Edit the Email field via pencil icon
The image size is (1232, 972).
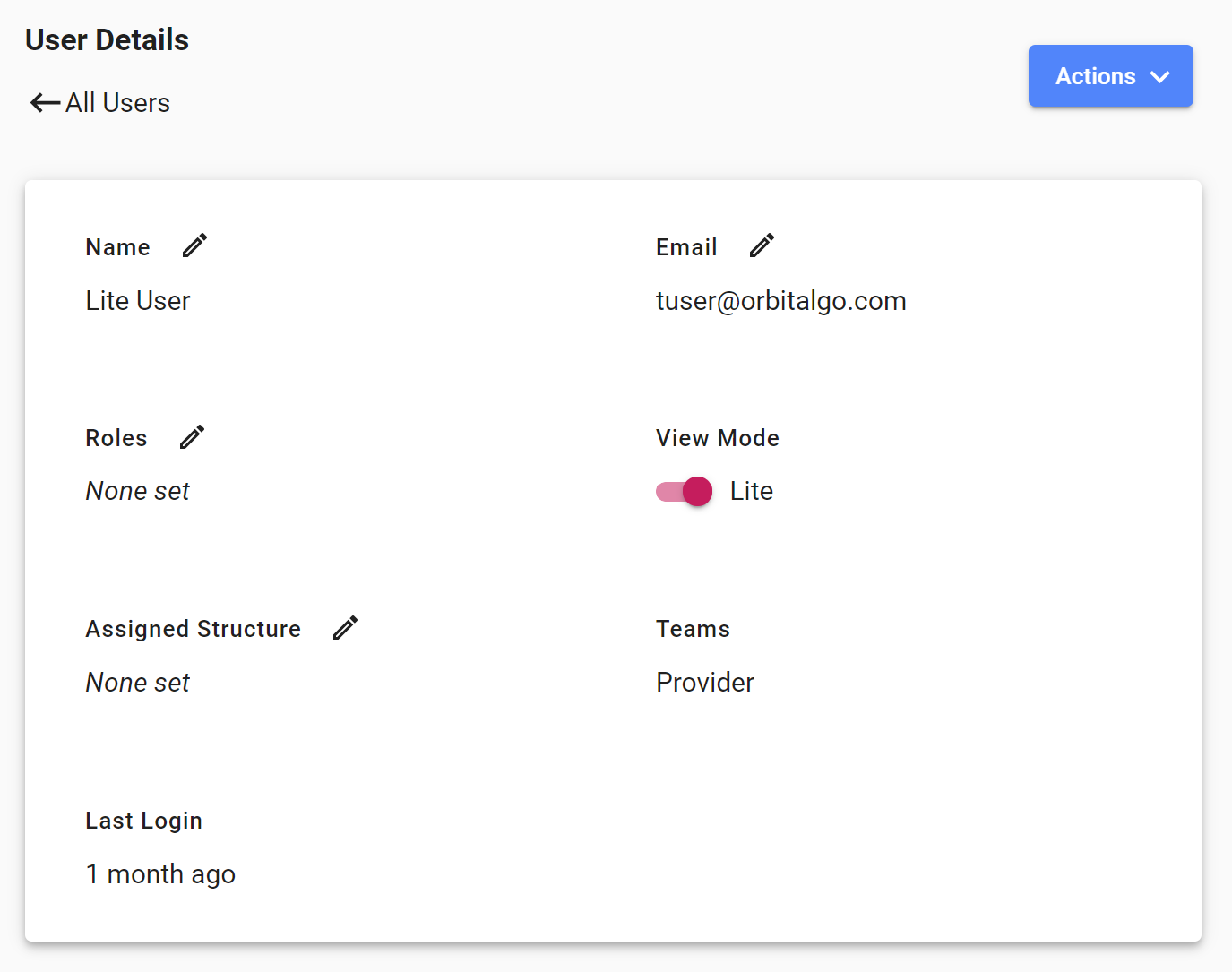[762, 245]
